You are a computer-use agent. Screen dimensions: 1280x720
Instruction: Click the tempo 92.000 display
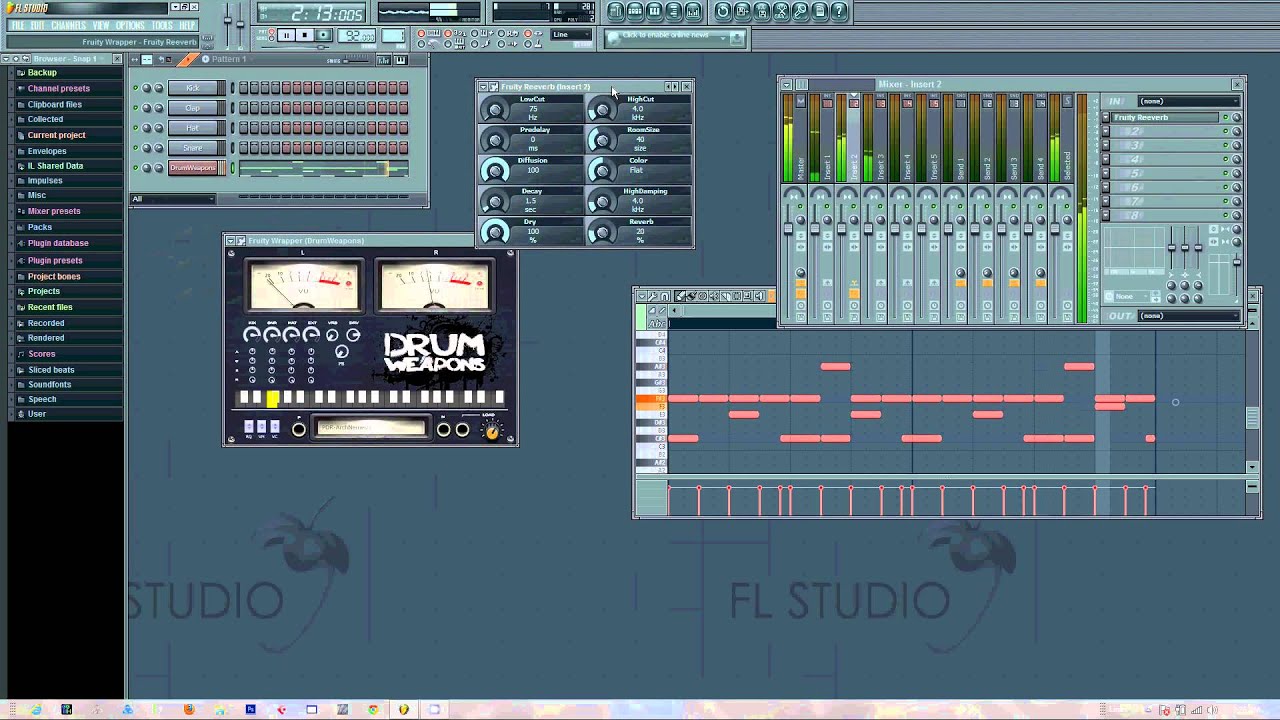coord(356,36)
